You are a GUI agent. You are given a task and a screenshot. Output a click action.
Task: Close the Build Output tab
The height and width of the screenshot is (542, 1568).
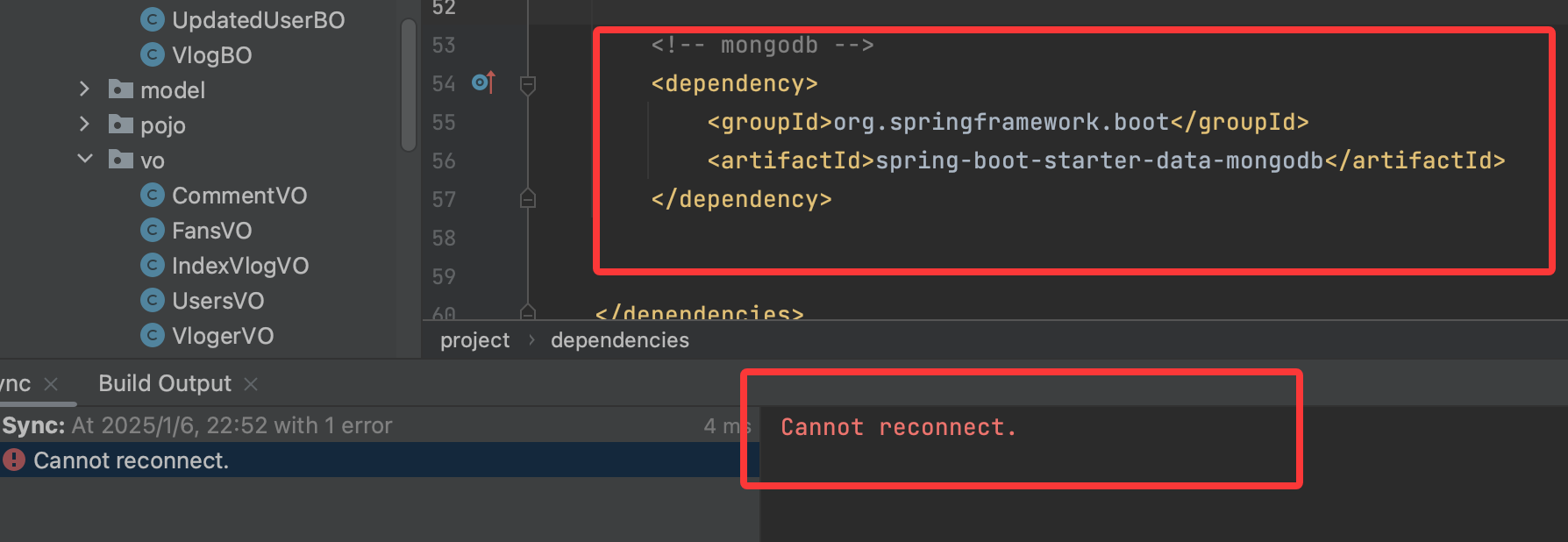(x=251, y=384)
